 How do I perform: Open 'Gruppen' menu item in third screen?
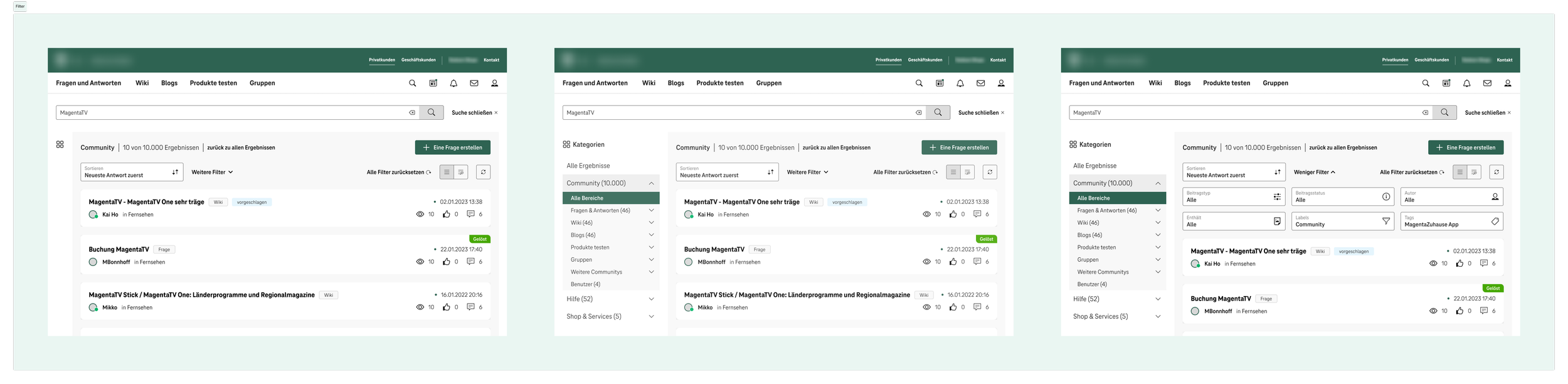1276,83
